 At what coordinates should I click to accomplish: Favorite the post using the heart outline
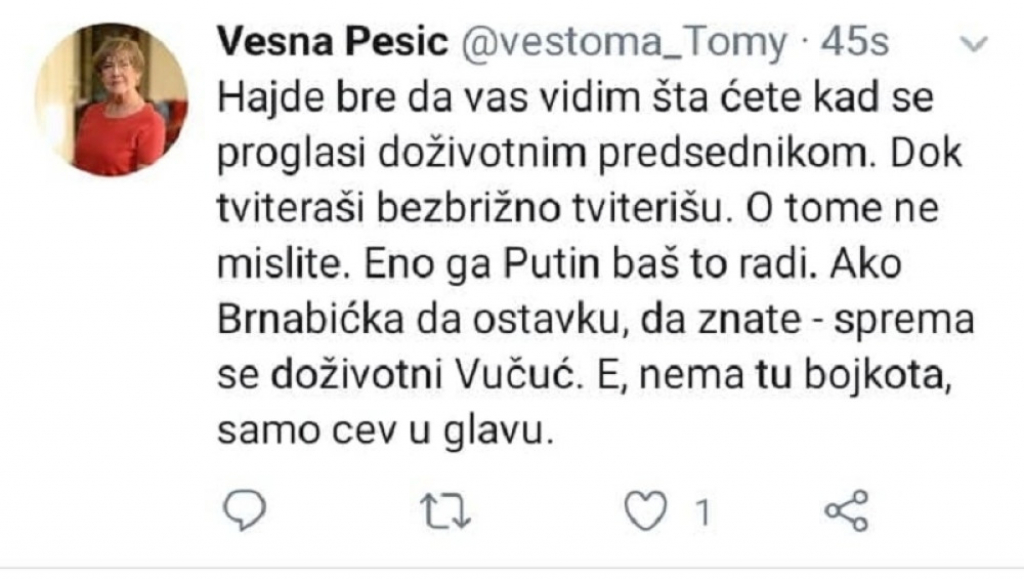click(x=647, y=511)
